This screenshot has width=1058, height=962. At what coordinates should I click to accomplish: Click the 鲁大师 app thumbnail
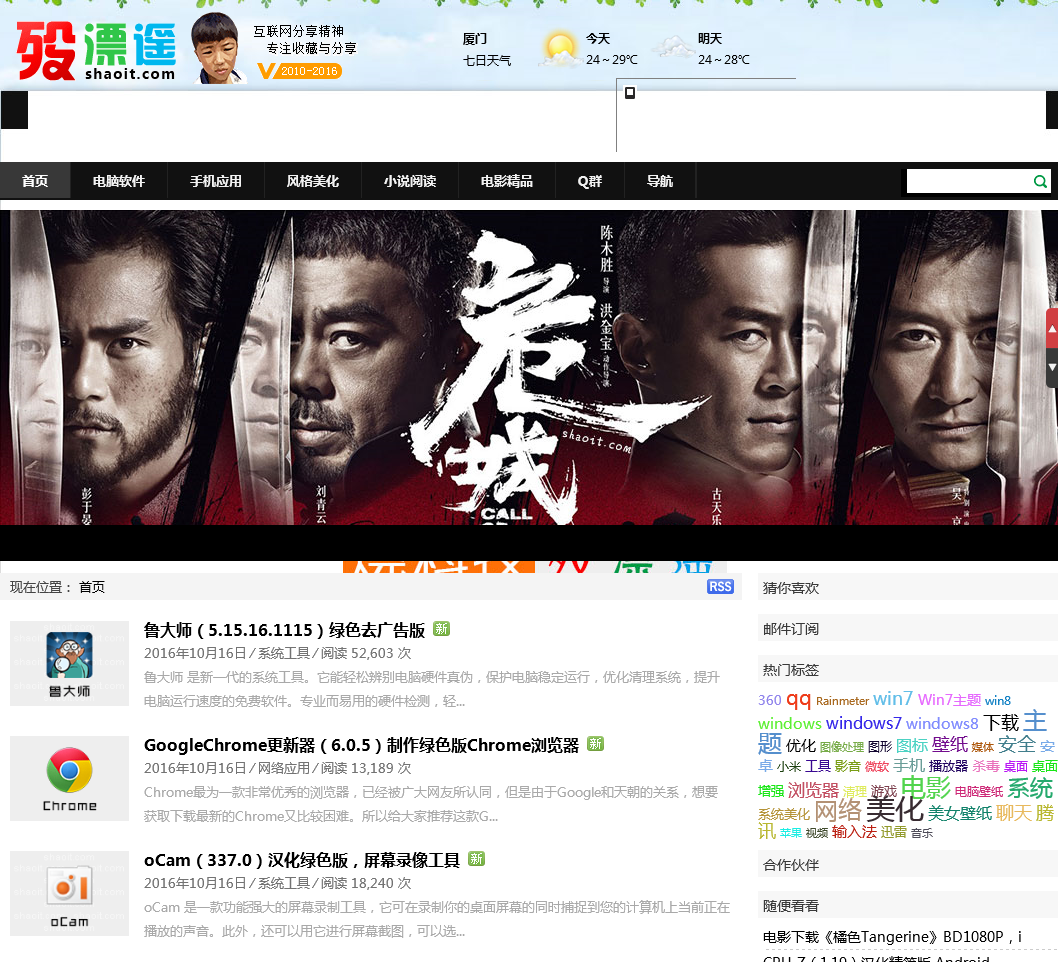pyautogui.click(x=69, y=663)
